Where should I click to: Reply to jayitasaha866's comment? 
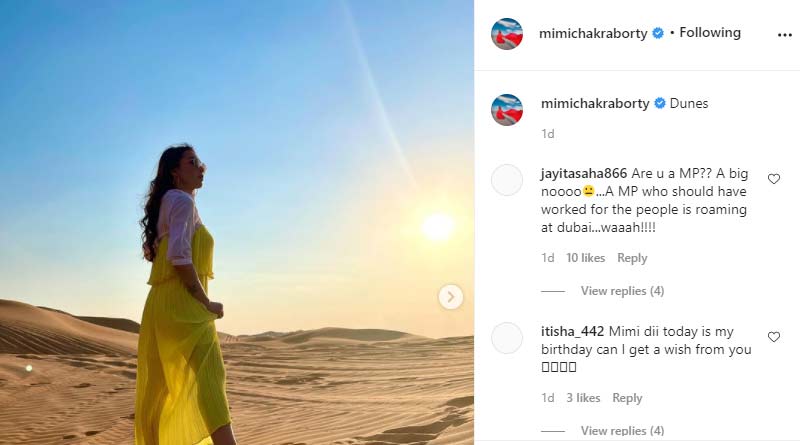(632, 258)
